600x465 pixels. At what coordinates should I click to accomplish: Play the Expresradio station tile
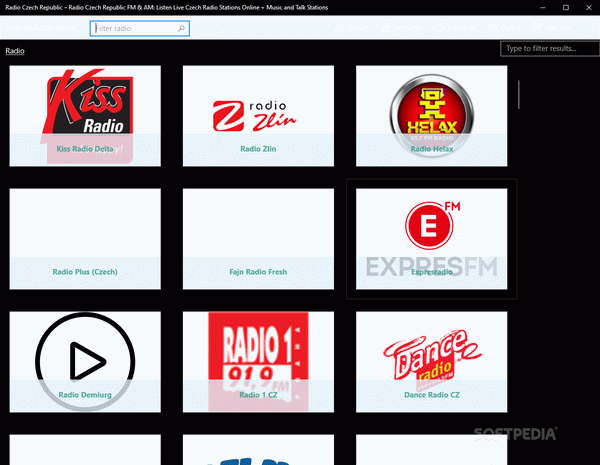(432, 239)
